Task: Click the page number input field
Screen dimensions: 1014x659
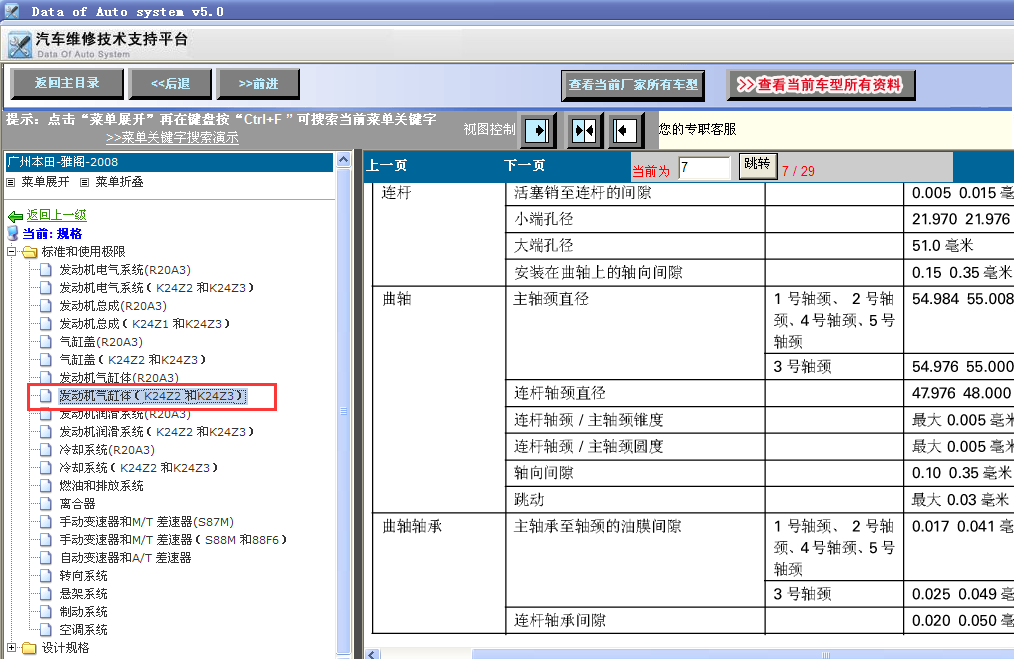Action: coord(705,168)
